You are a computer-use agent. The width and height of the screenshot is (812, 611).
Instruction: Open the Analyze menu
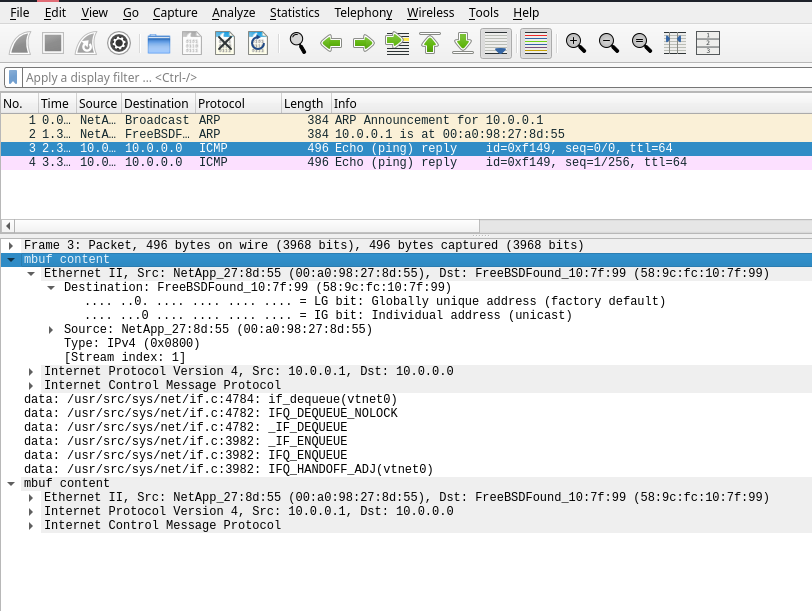(x=233, y=13)
